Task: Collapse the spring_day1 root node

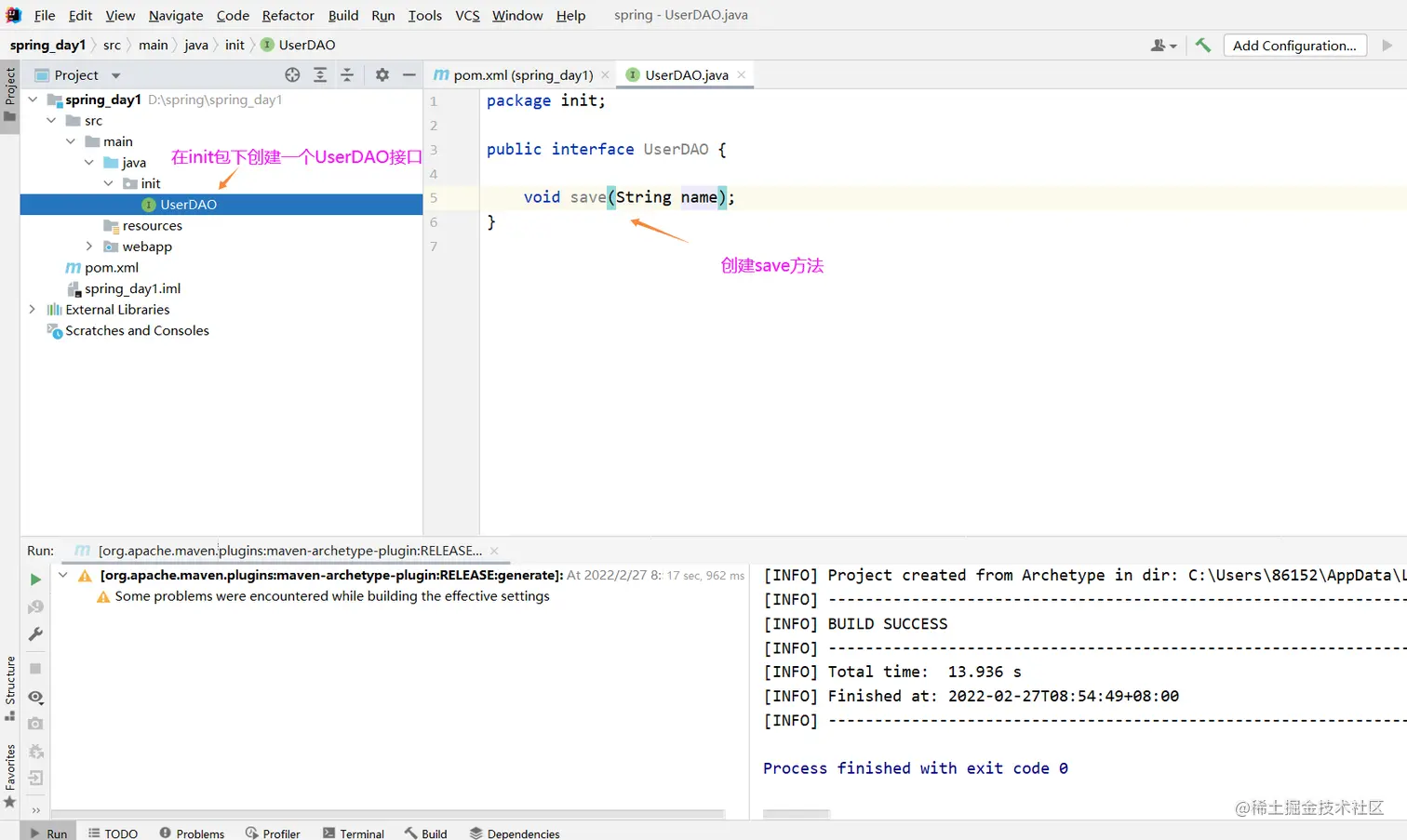Action: (x=33, y=100)
